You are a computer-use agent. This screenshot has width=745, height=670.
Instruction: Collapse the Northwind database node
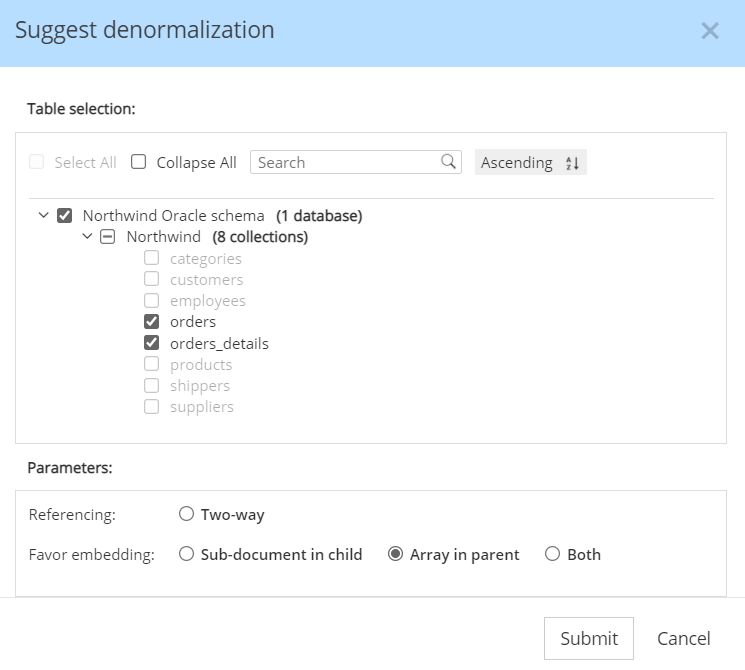click(87, 237)
